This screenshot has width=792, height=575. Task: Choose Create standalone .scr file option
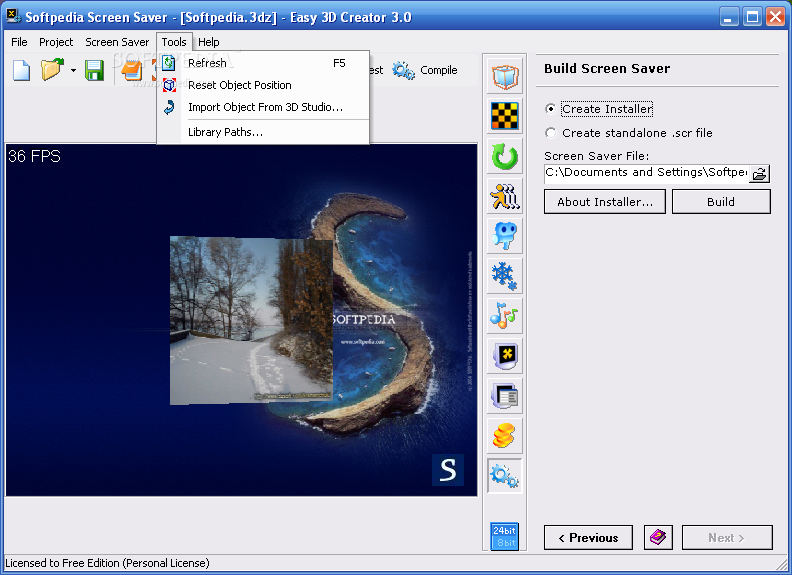(x=629, y=133)
